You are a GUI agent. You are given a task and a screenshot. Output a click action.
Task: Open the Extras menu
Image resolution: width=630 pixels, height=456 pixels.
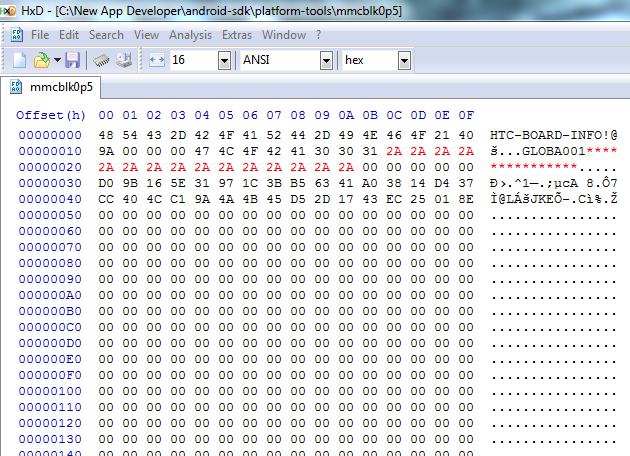click(x=237, y=35)
